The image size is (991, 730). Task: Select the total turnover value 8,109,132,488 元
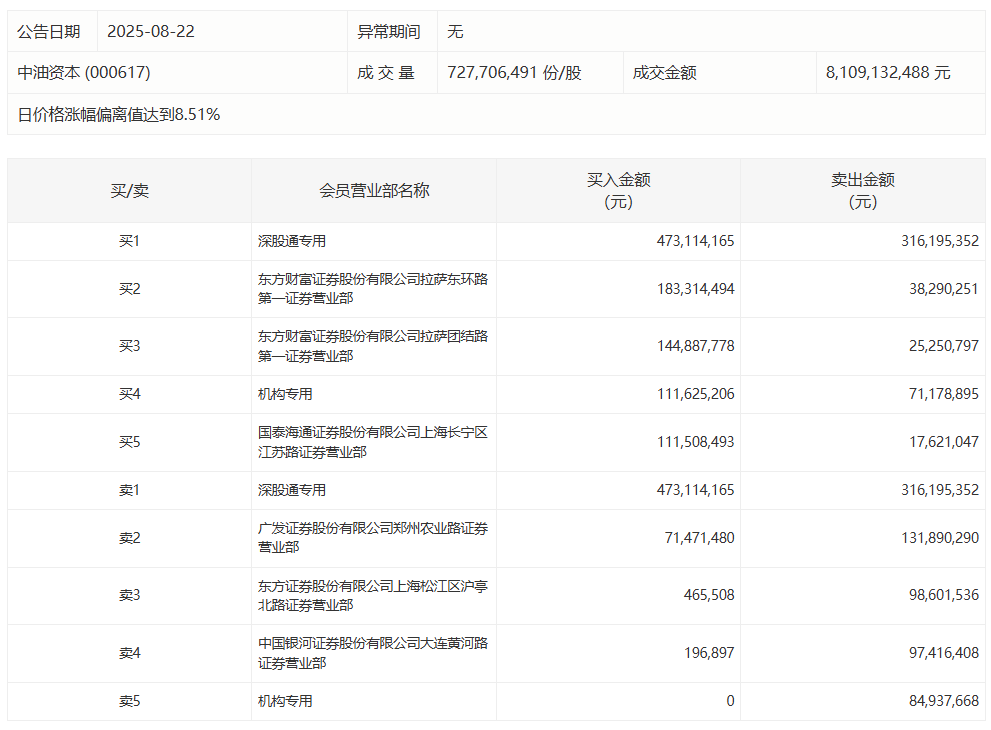tap(888, 73)
